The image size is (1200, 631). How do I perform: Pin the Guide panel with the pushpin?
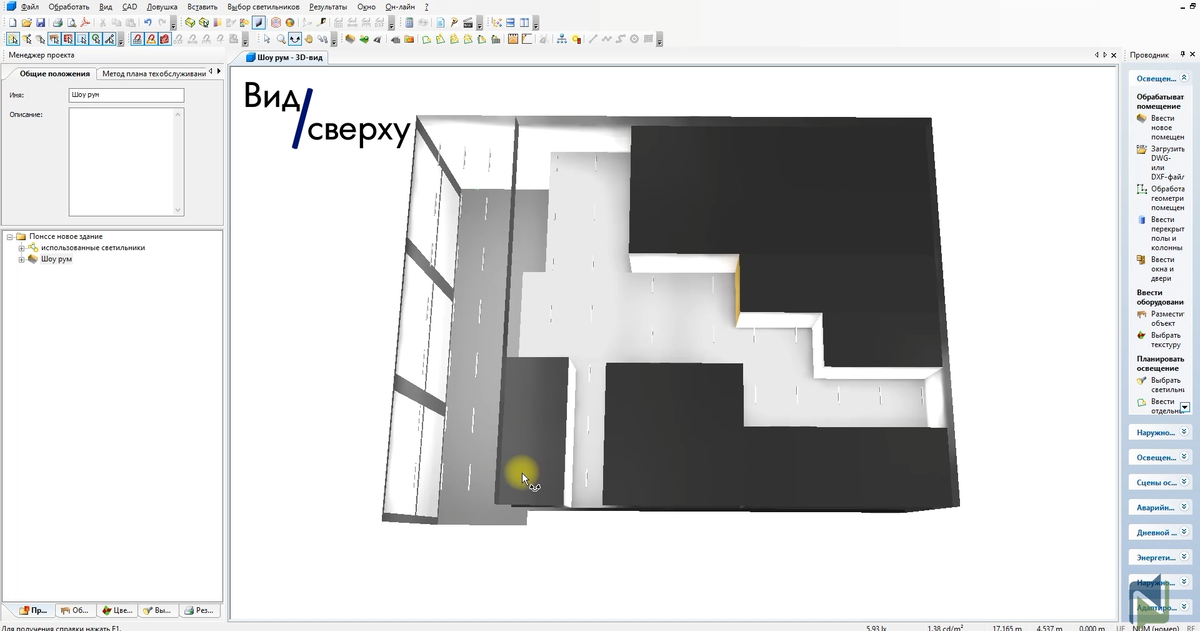pos(1183,54)
